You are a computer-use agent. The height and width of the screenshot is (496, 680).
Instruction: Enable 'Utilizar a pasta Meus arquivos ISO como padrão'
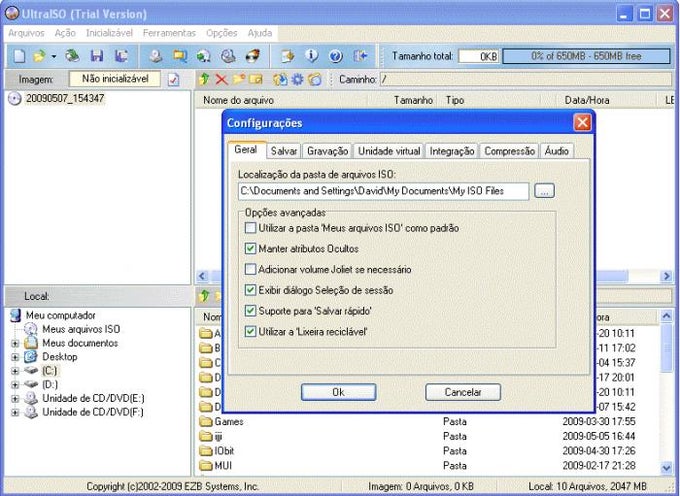tap(250, 228)
